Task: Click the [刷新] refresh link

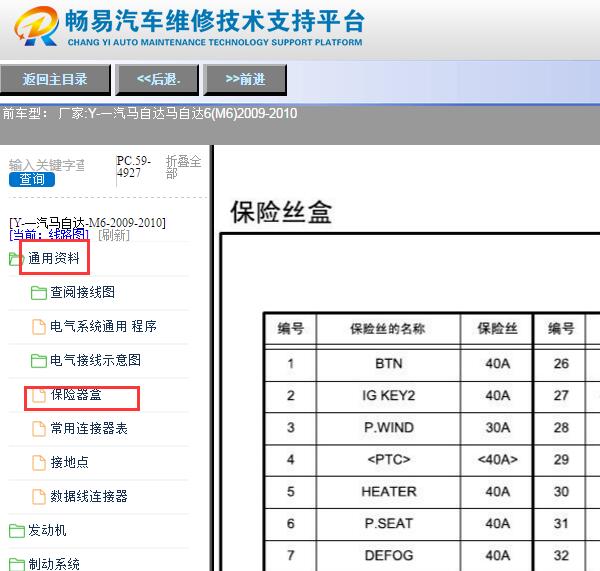Action: click(x=114, y=235)
